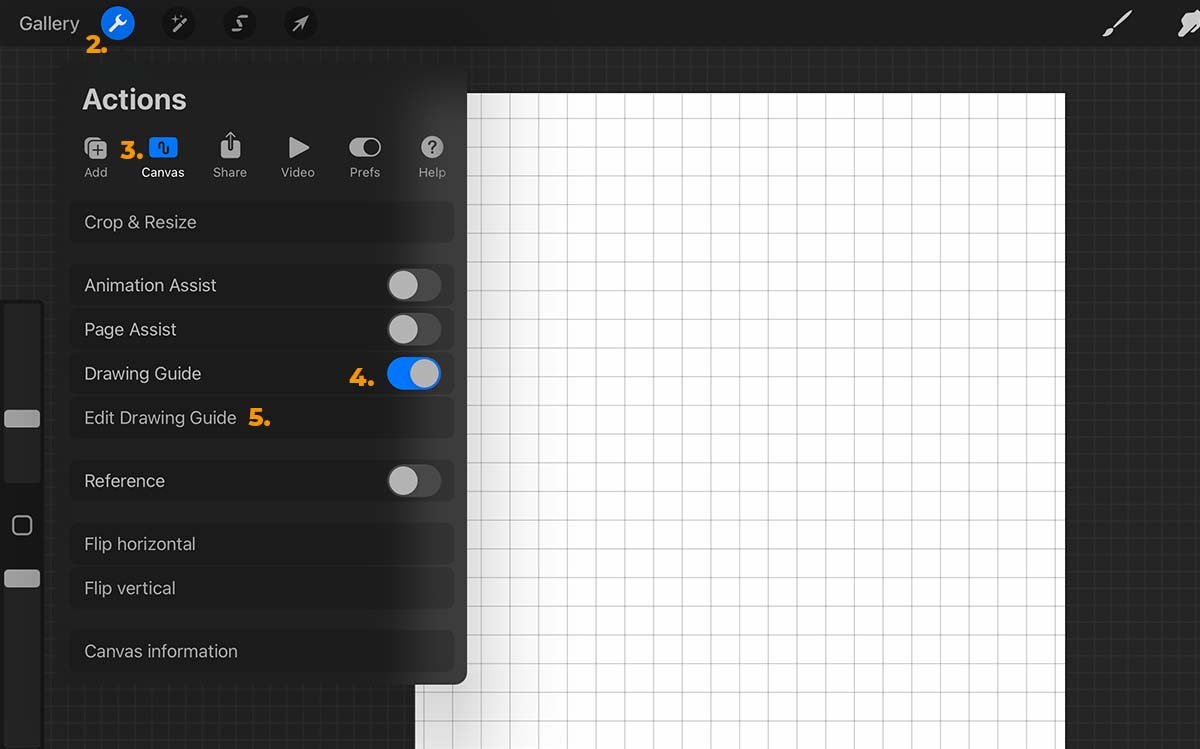Open the Video tab in Actions
Image resolution: width=1200 pixels, height=749 pixels.
click(298, 157)
